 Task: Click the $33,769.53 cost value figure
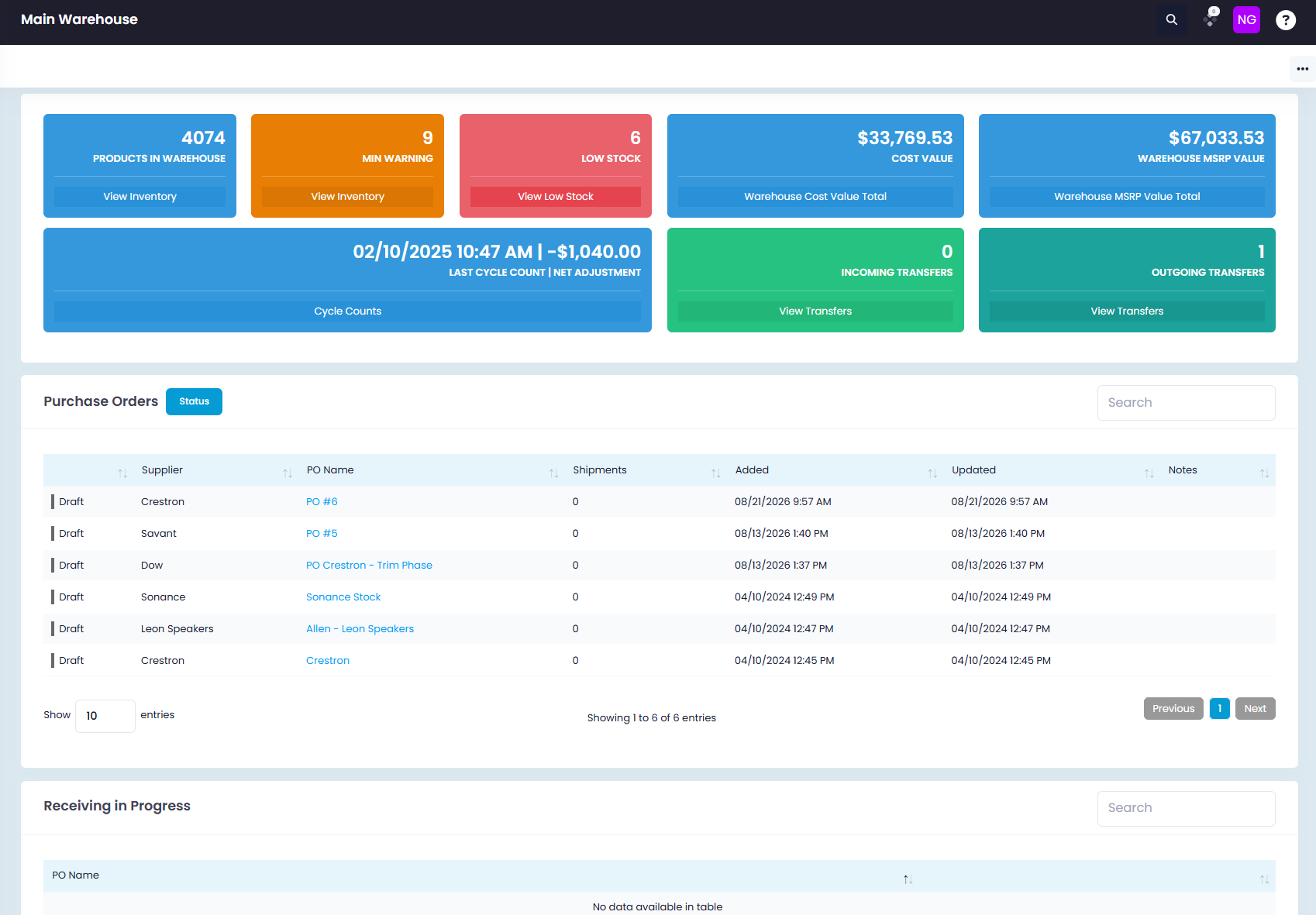pyautogui.click(x=905, y=138)
